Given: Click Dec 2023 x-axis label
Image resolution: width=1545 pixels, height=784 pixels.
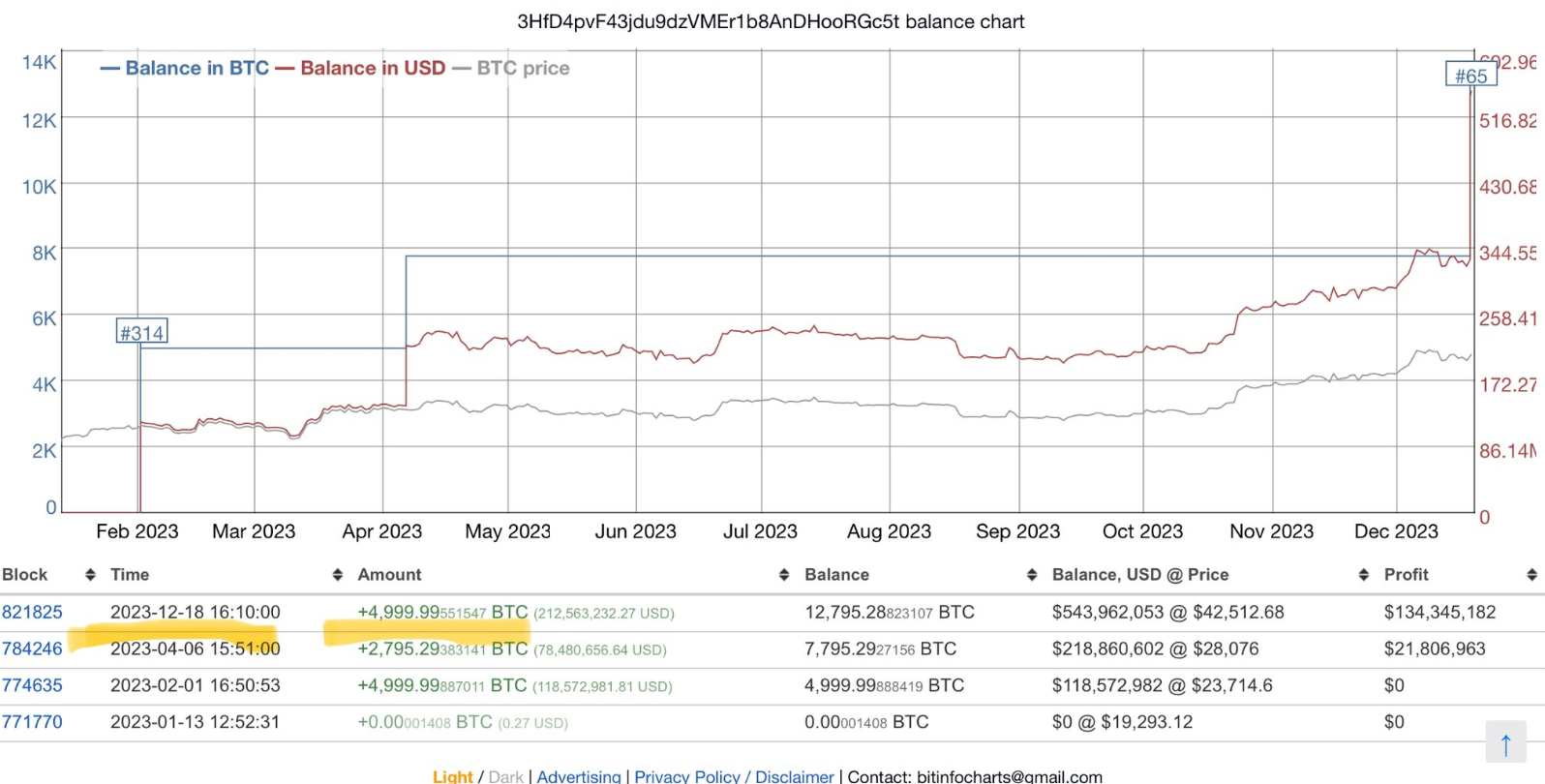Looking at the screenshot, I should (x=1396, y=531).
